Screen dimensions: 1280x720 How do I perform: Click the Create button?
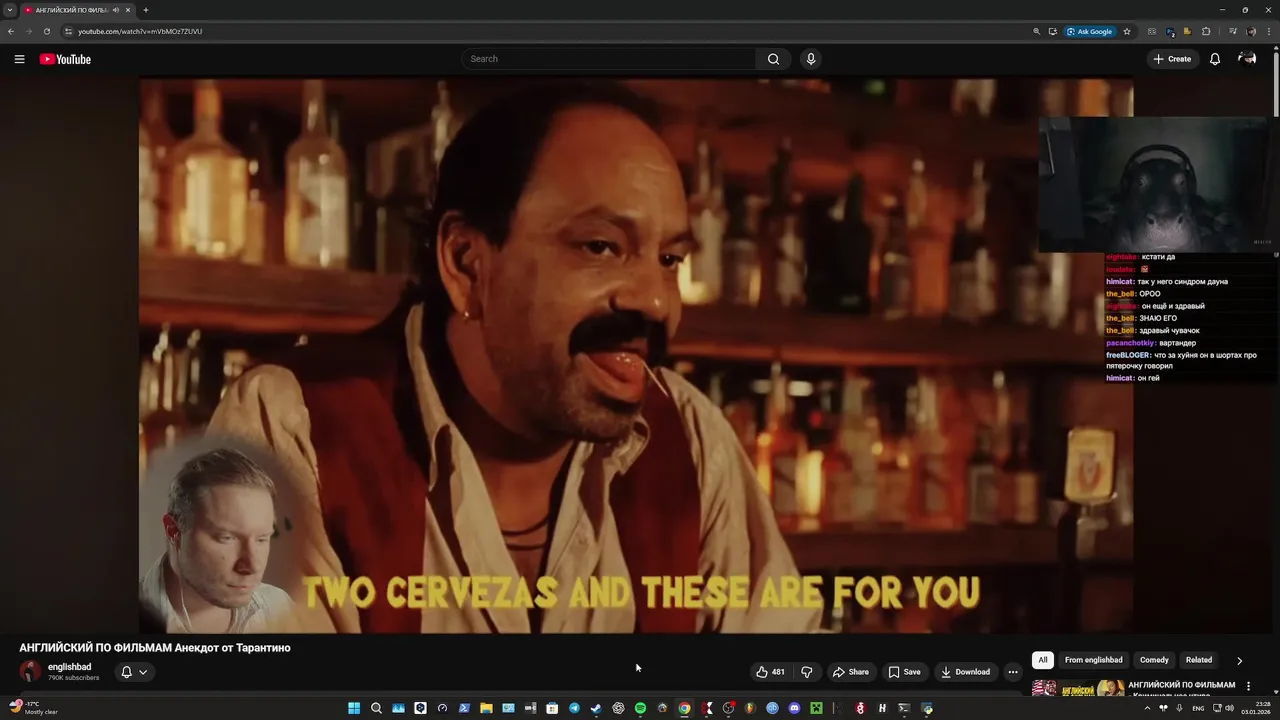point(1172,59)
